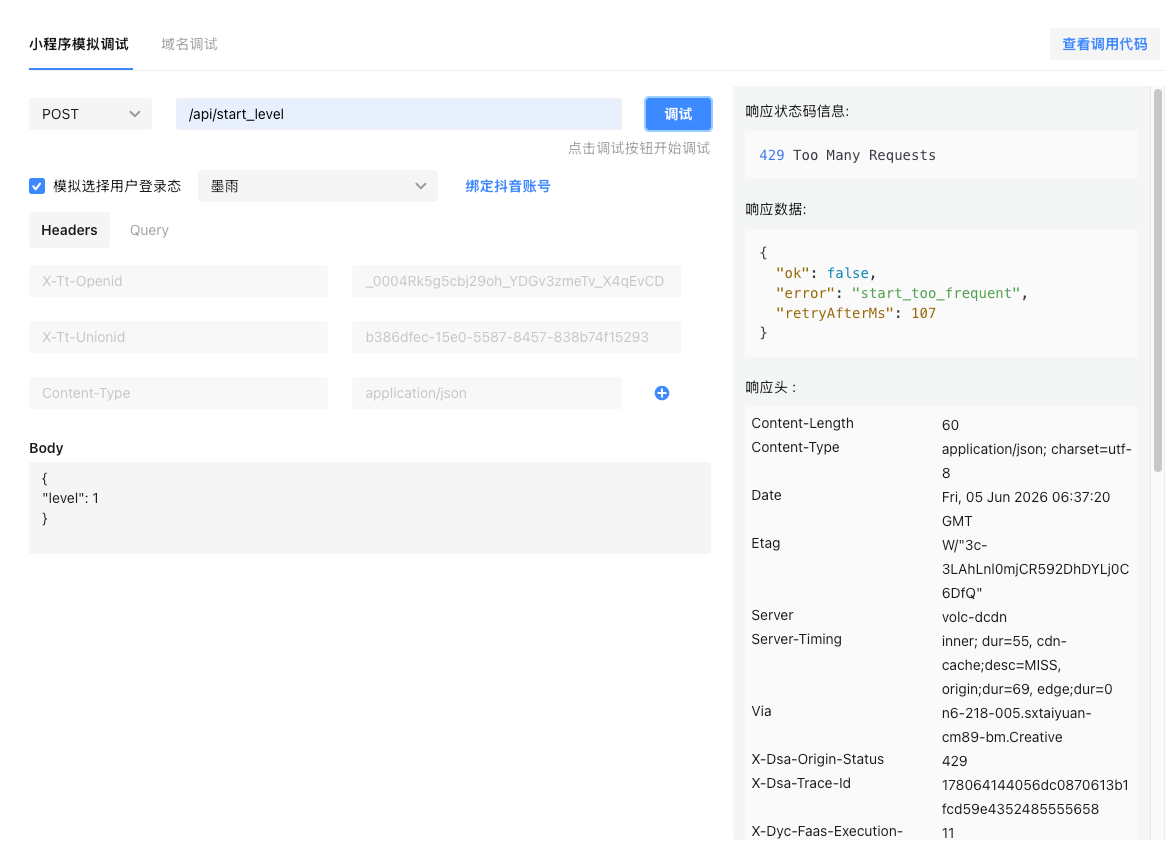
Task: Toggle 模拟选择用户登录态 checkbox
Action: click(x=37, y=186)
